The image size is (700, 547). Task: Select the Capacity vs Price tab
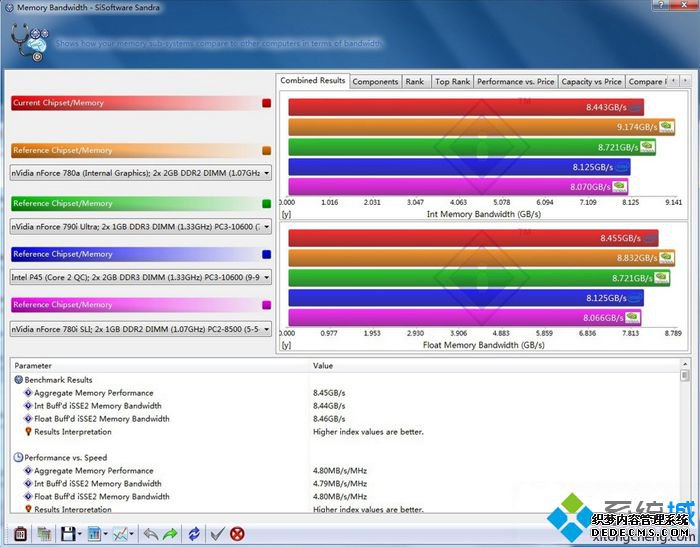(x=592, y=82)
